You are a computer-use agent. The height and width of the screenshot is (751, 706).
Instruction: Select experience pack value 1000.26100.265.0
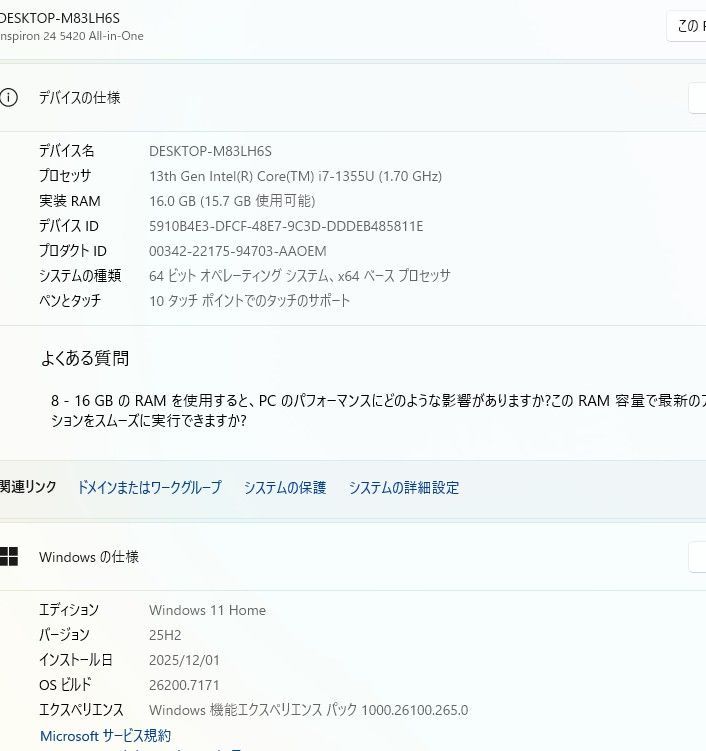click(308, 710)
